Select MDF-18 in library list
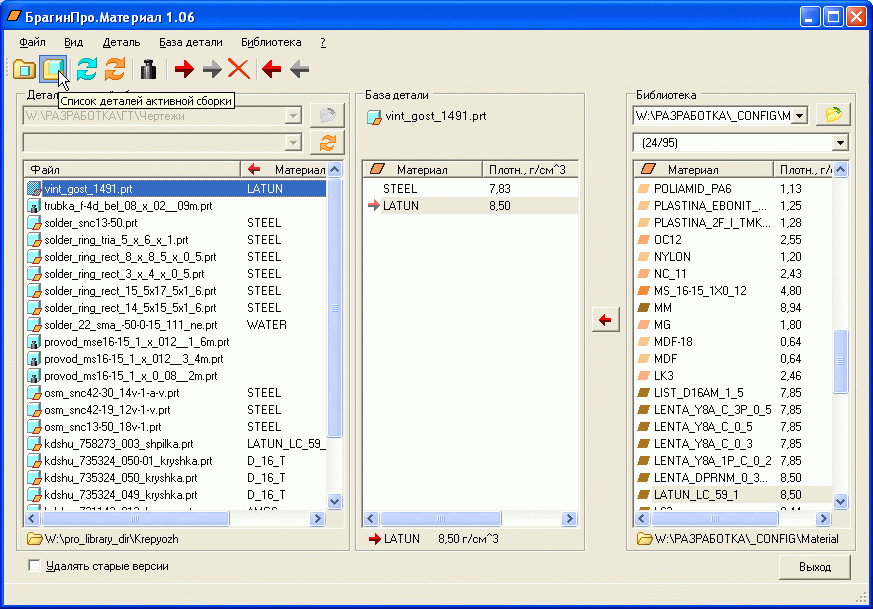This screenshot has width=873, height=609. click(734, 342)
